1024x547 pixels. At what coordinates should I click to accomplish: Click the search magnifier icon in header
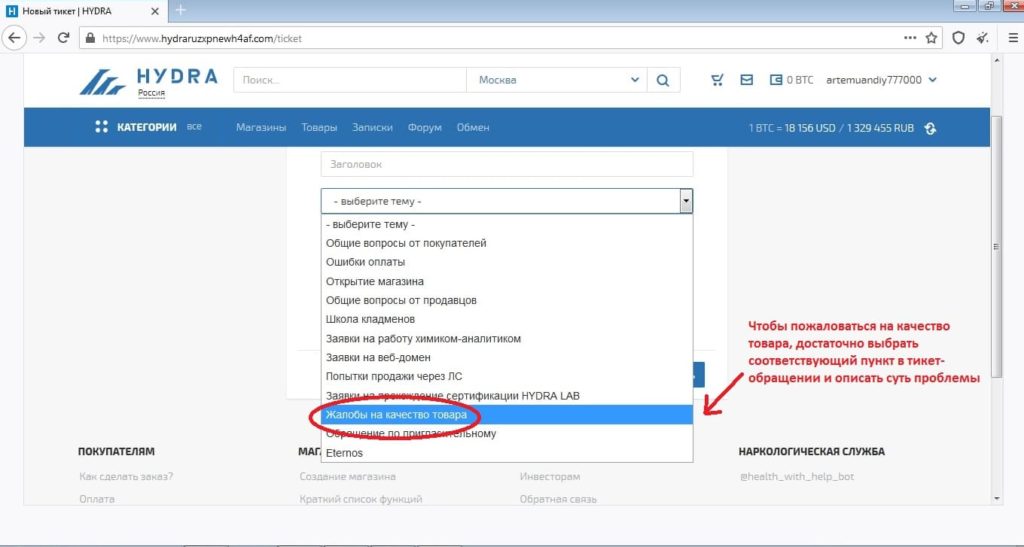coord(662,80)
